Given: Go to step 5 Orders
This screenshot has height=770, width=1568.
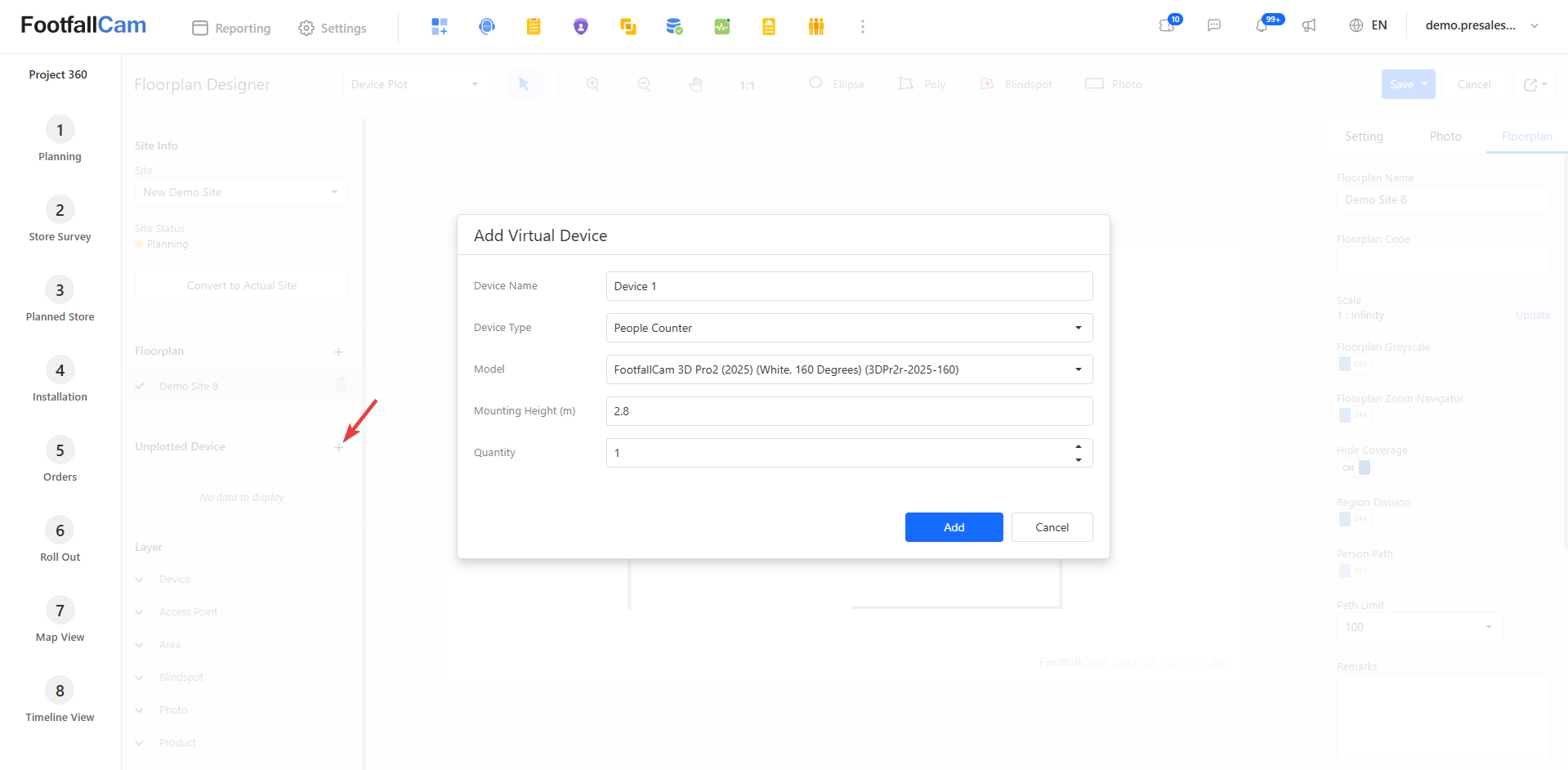Looking at the screenshot, I should 60,459.
